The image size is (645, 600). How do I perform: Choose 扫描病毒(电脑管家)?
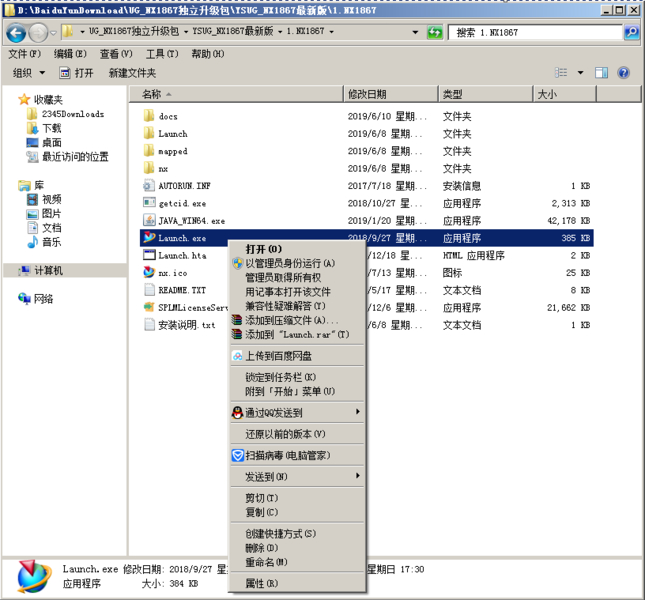tap(297, 456)
